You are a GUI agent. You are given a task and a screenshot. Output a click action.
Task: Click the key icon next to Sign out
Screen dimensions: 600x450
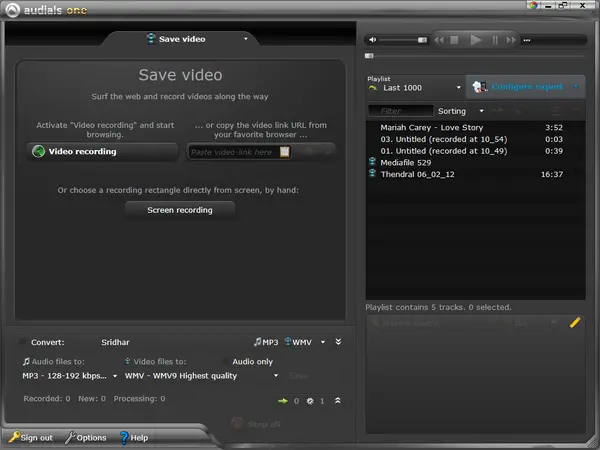[14, 437]
